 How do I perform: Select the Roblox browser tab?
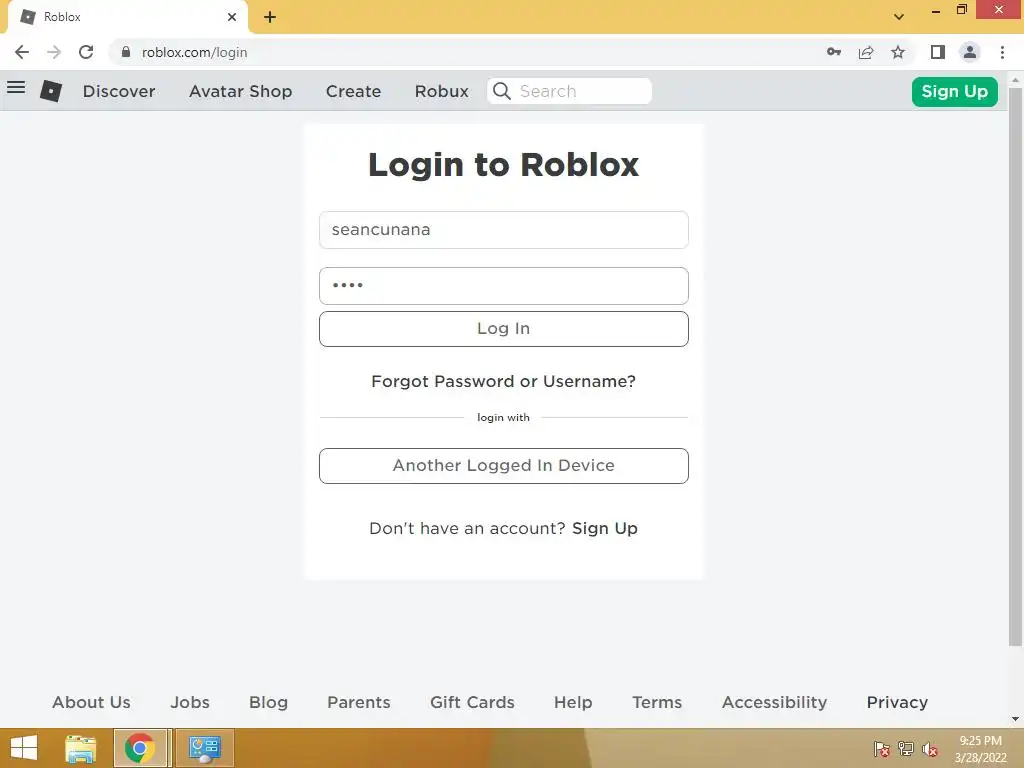click(x=127, y=17)
